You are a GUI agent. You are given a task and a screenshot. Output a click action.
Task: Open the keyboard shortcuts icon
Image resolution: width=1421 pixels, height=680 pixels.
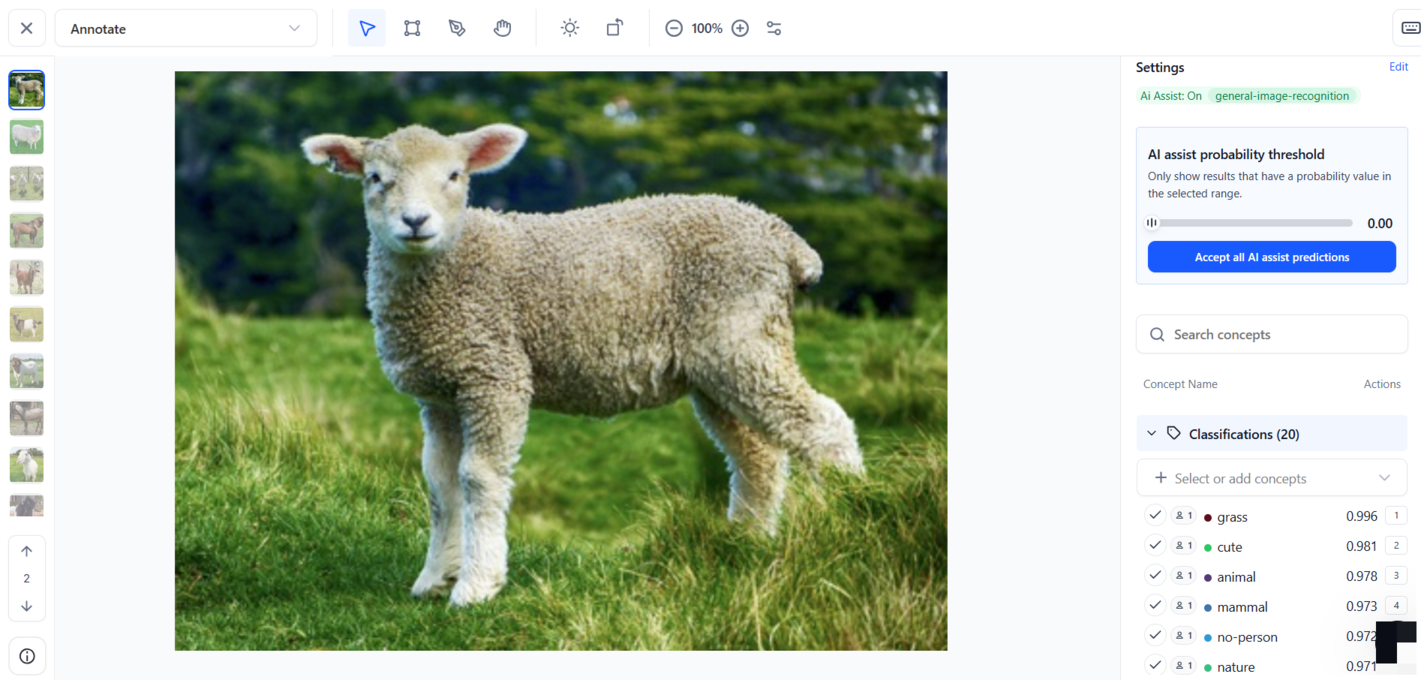pos(1409,28)
